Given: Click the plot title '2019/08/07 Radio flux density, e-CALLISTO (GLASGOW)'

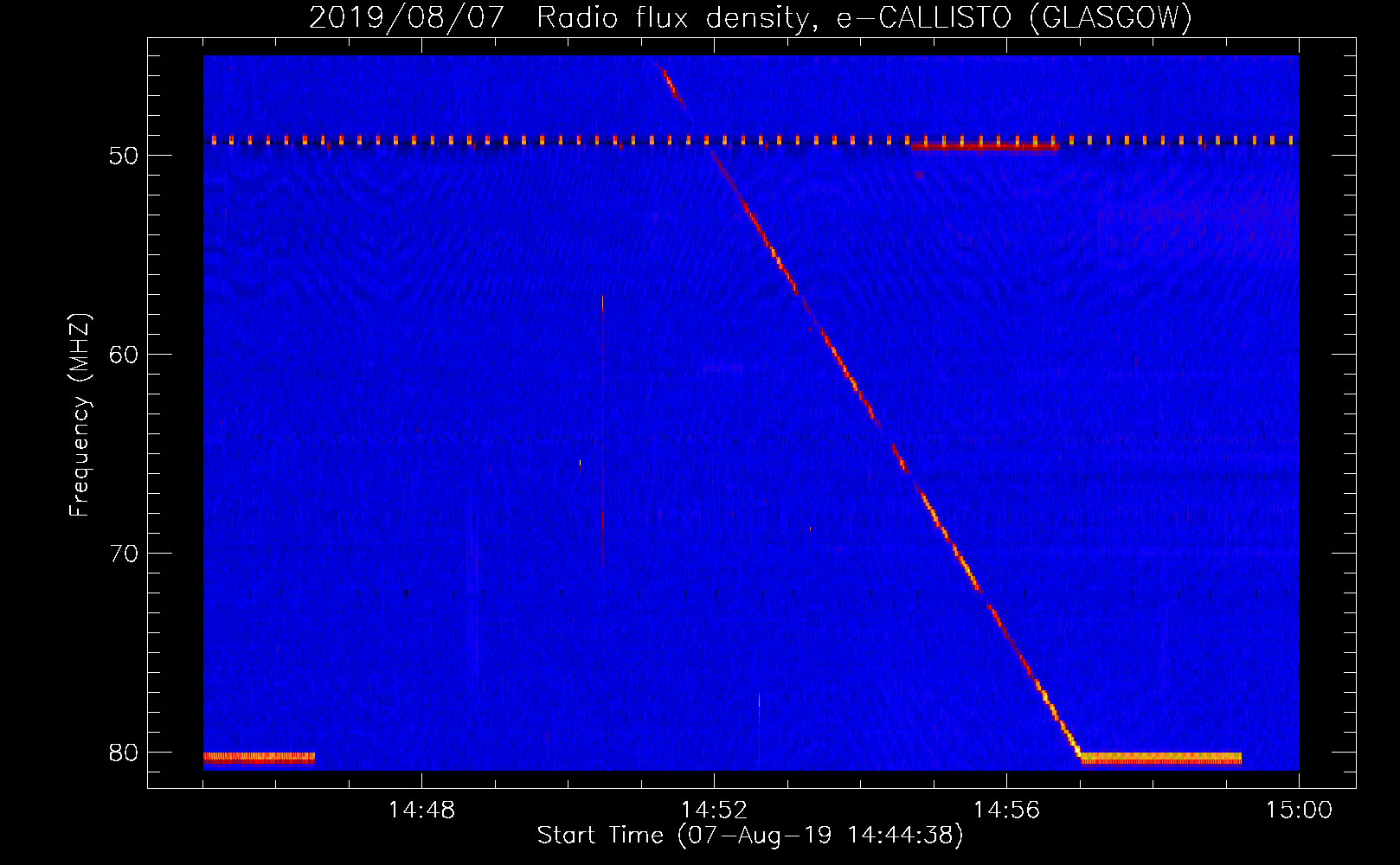Looking at the screenshot, I should 750,17.
